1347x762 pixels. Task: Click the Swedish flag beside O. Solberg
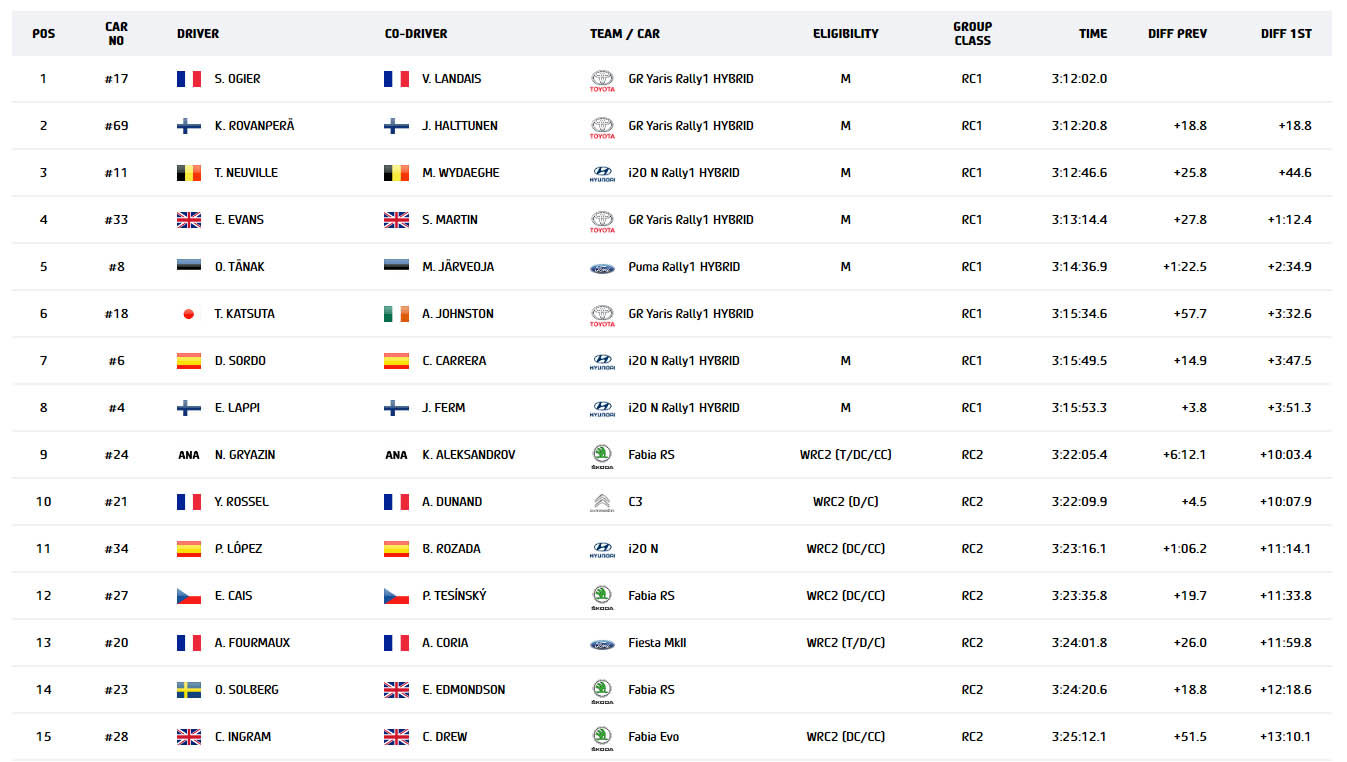pyautogui.click(x=189, y=690)
